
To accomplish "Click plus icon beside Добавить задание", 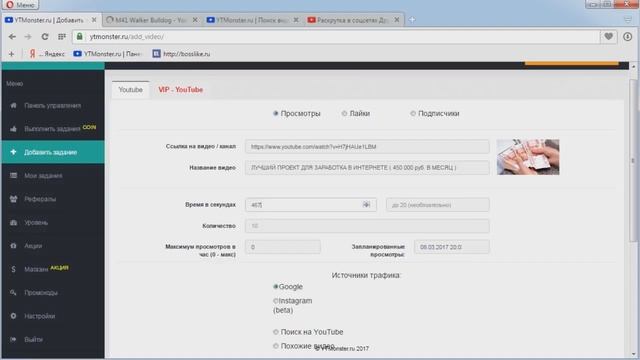I will click(x=13, y=152).
